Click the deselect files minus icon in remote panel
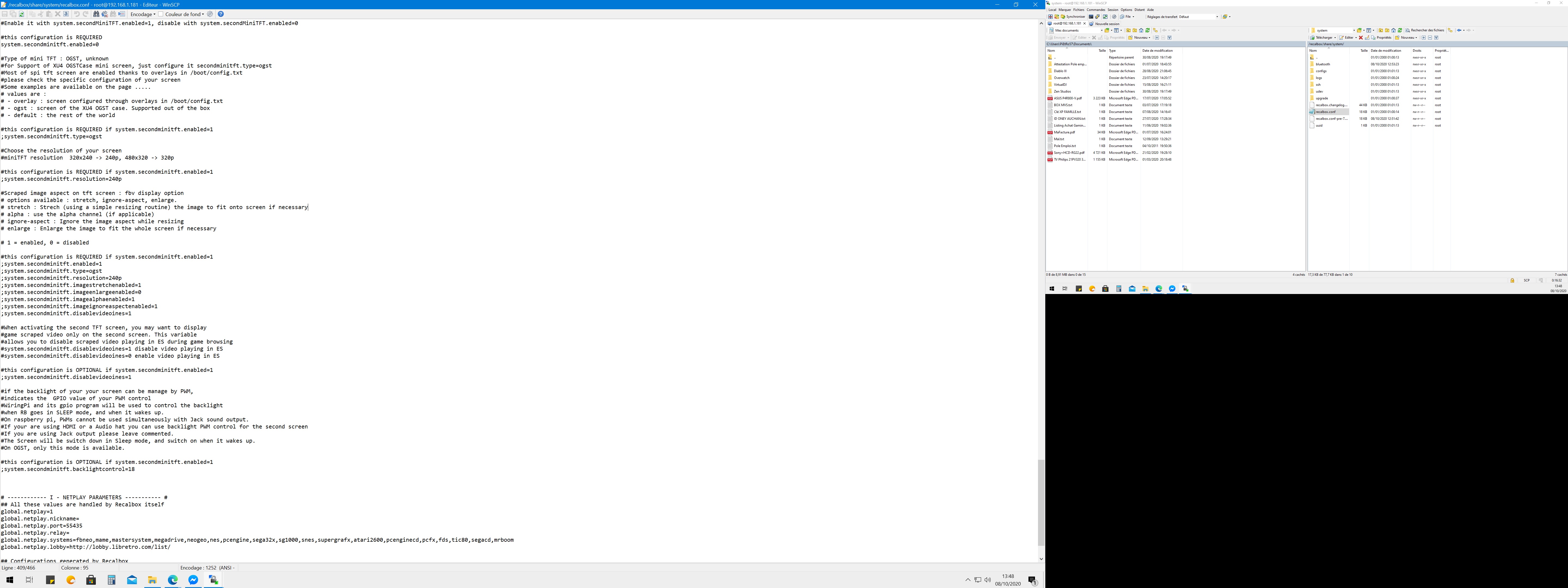 [x=1430, y=38]
